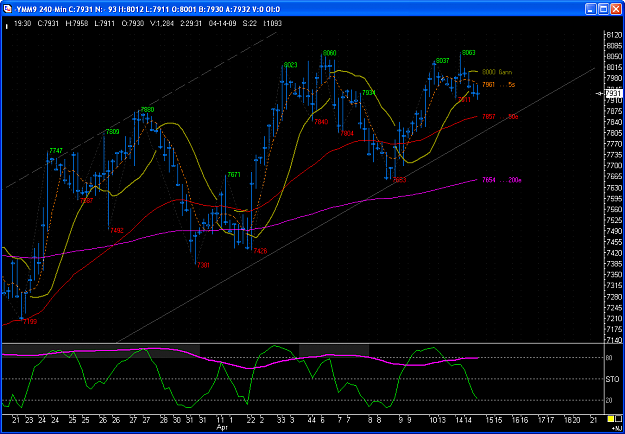Click the 8000 Gann line label

[x=497, y=72]
